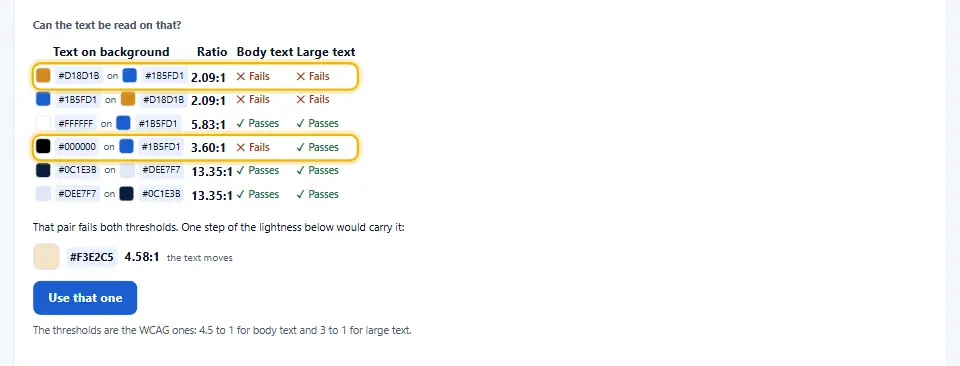
Task: Select the highlighted #000000 on #1B5FD1 row
Action: pyautogui.click(x=194, y=147)
